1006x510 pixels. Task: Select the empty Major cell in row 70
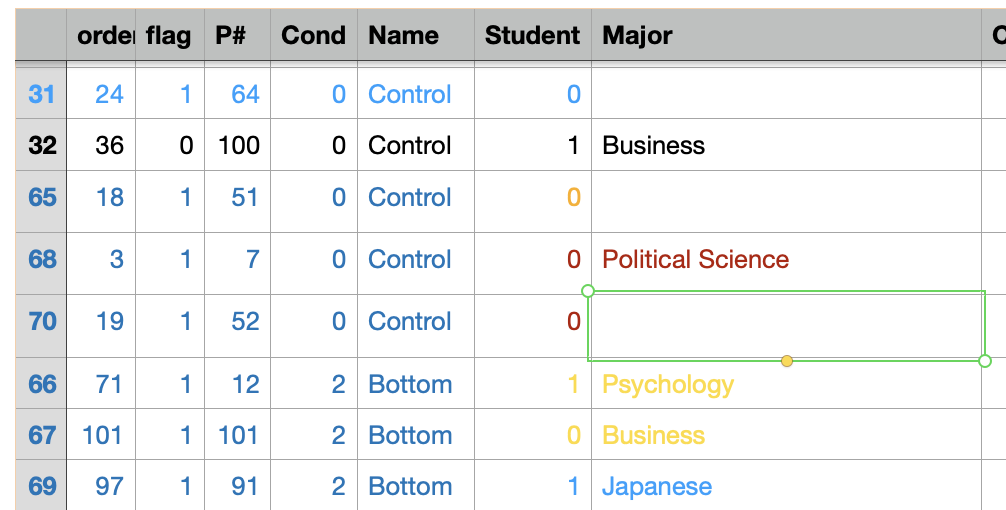pos(786,326)
